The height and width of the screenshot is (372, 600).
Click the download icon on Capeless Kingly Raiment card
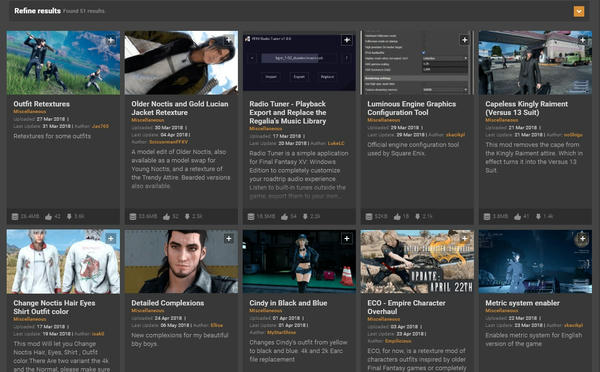tap(538, 217)
